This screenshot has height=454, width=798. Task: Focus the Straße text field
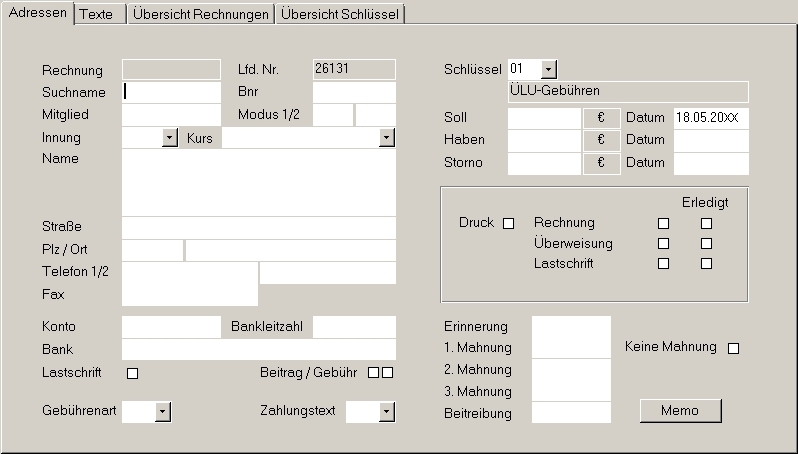tap(259, 227)
